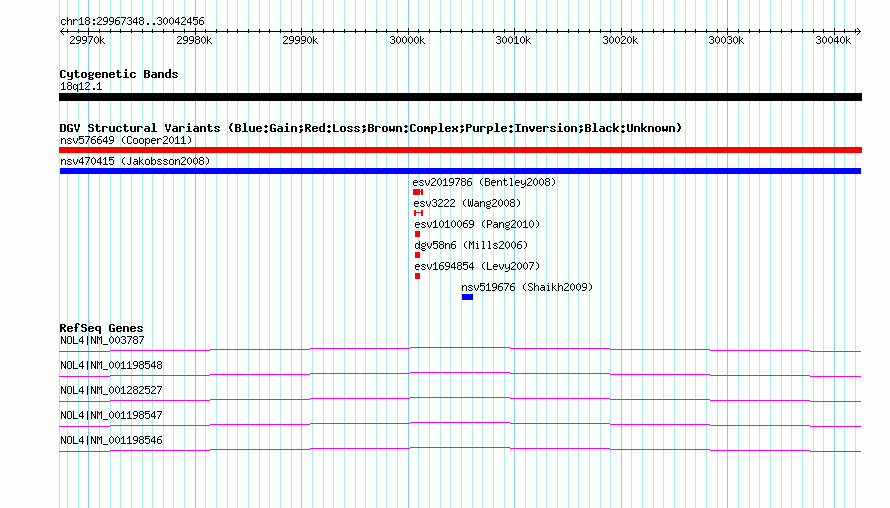The image size is (890, 508).
Task: Click the DGV Structural Variants track title
Action: (x=371, y=128)
